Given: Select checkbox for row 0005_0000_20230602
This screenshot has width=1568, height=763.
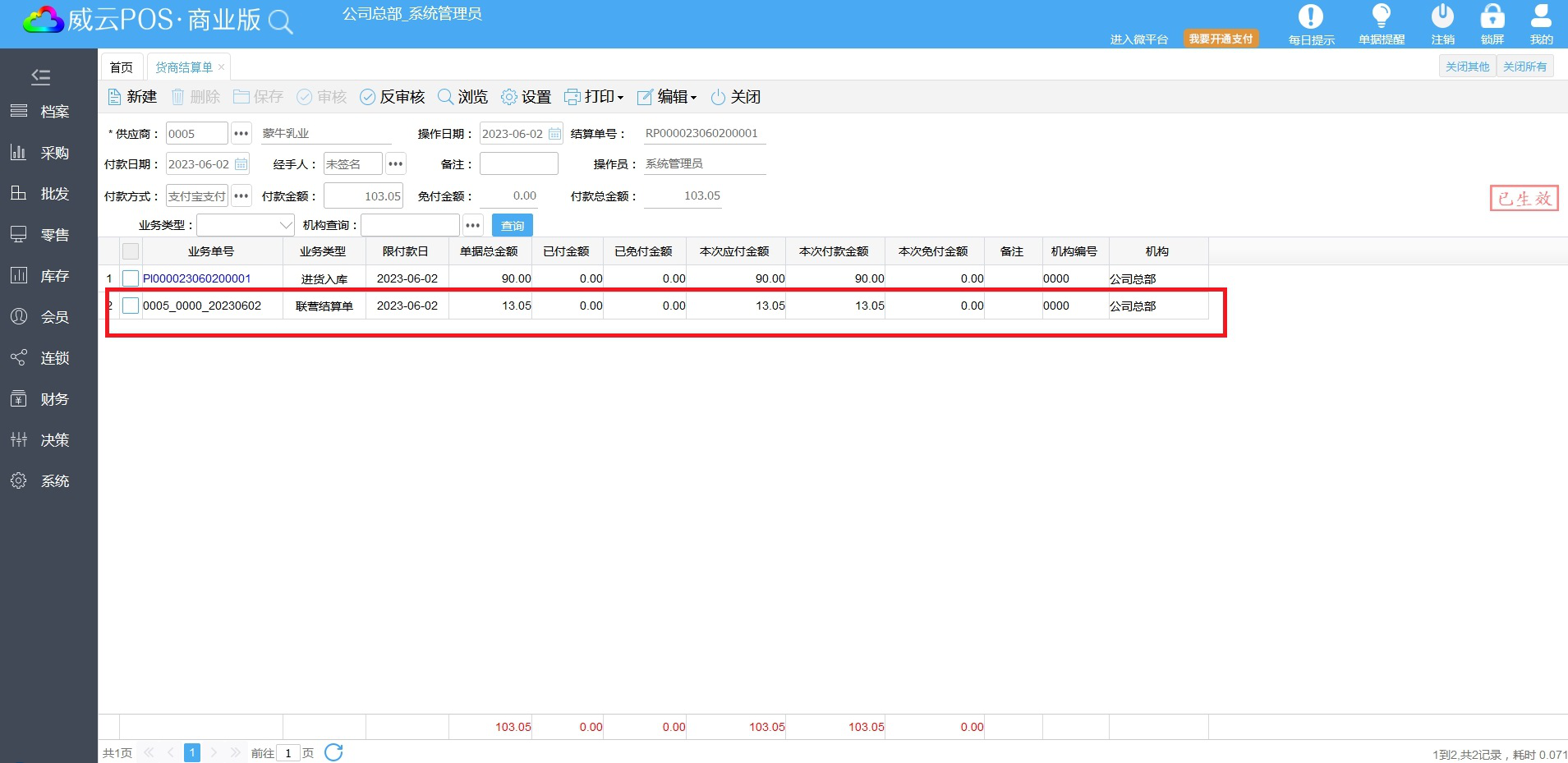Looking at the screenshot, I should (131, 306).
